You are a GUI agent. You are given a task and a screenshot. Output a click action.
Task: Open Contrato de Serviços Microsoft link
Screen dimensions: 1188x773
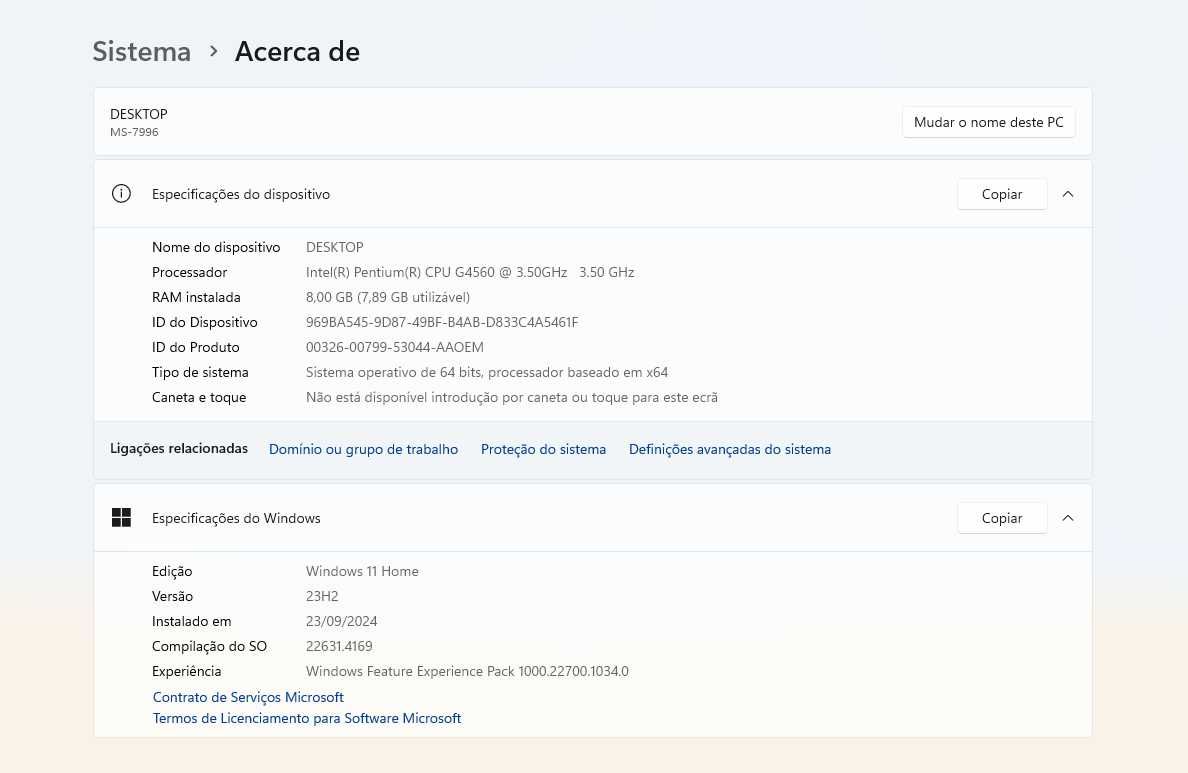coord(248,696)
